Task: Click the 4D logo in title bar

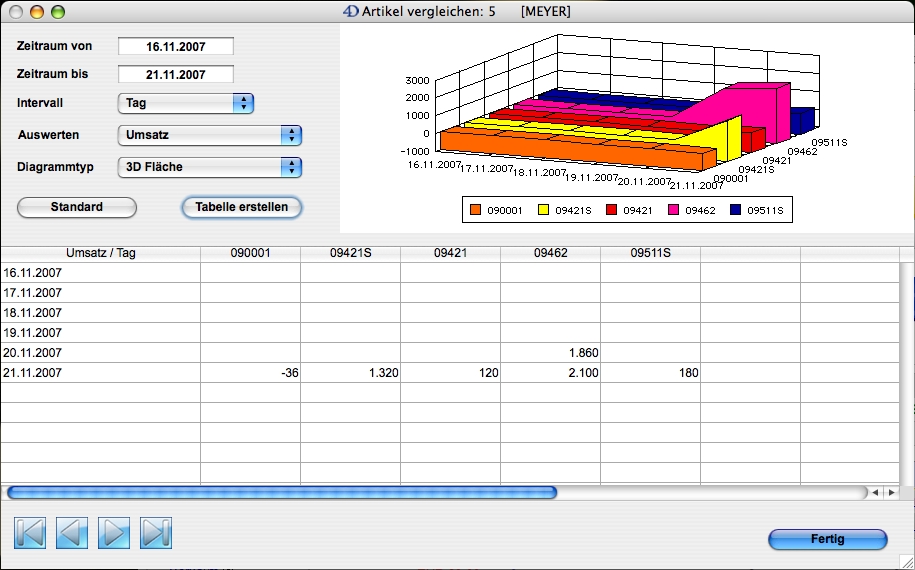Action: click(351, 12)
